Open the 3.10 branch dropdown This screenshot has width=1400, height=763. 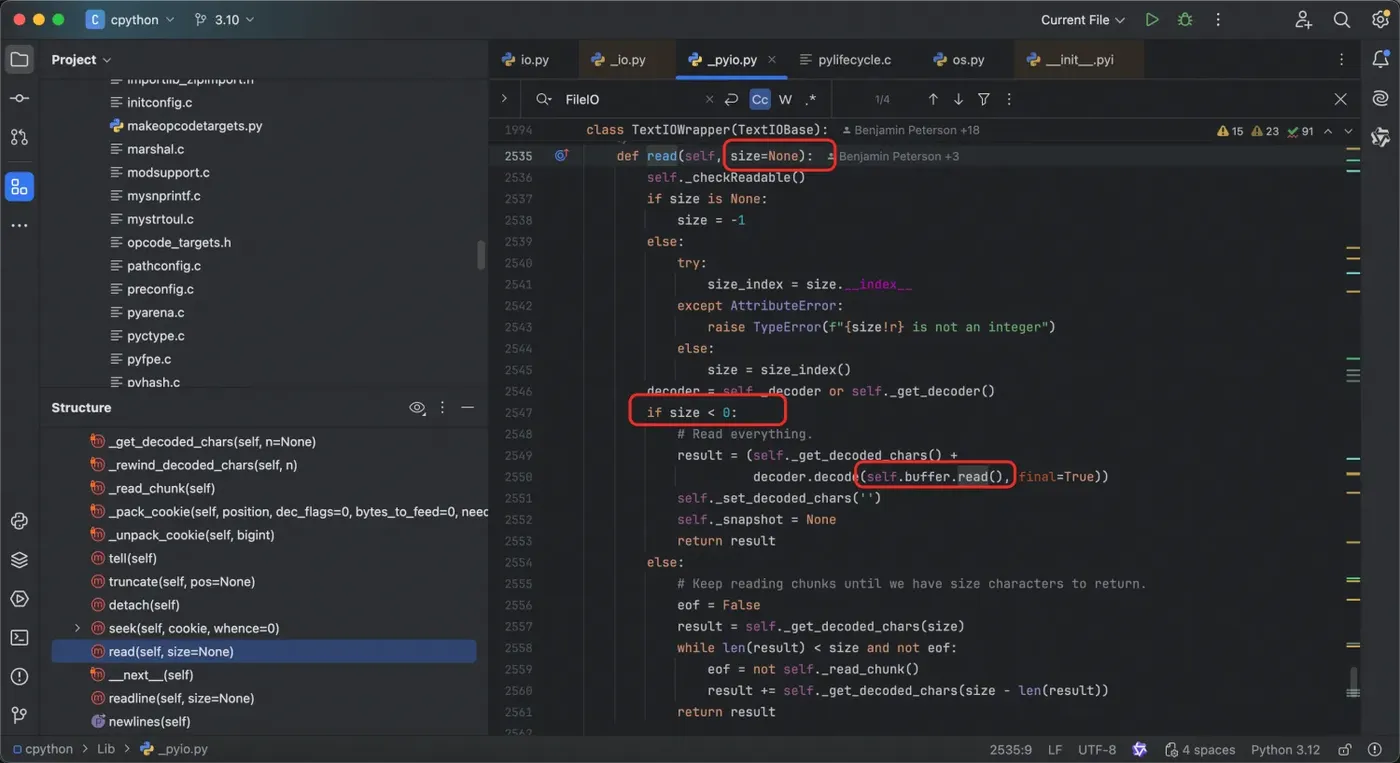(x=223, y=20)
